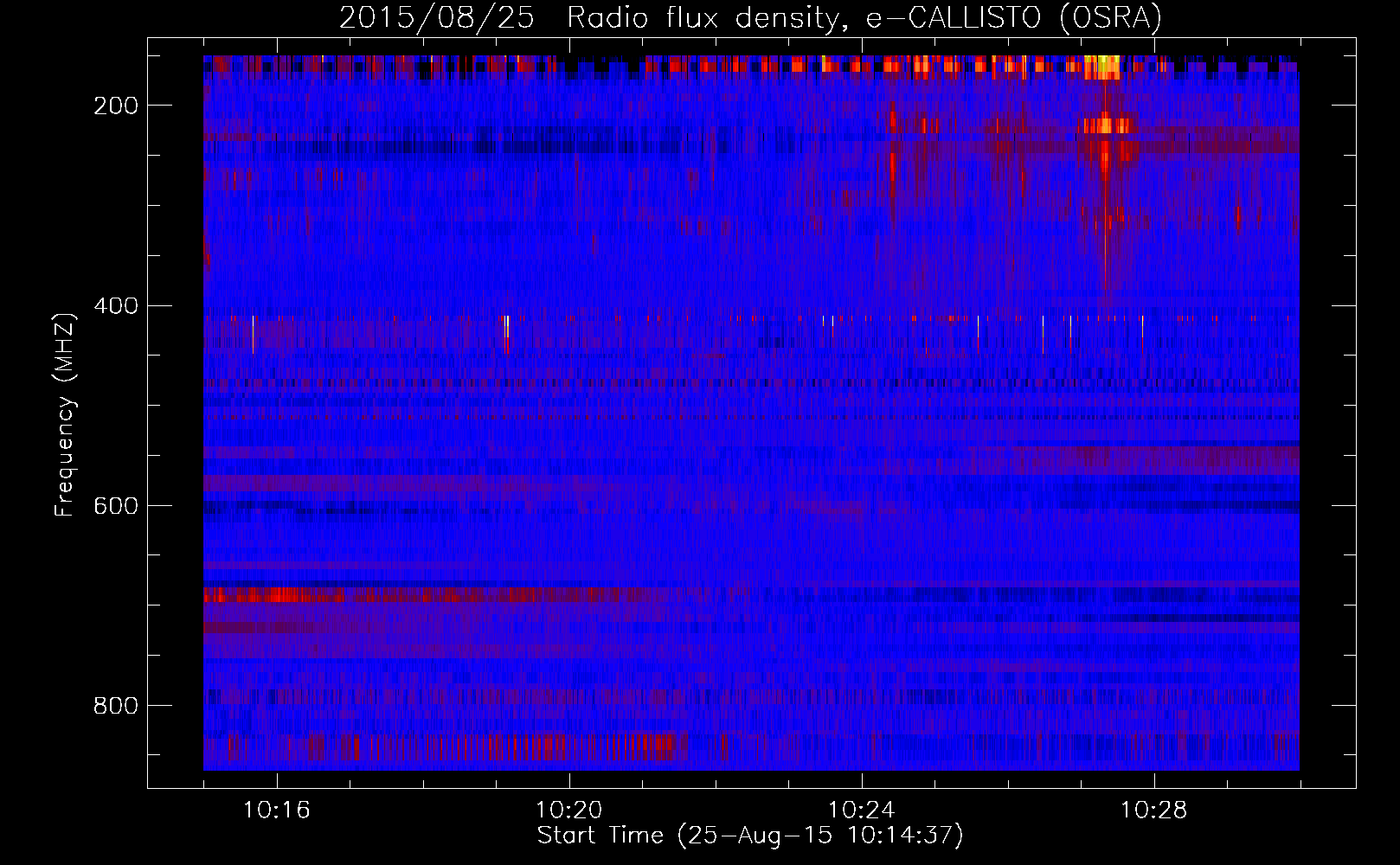Select the '800' frequency axis label
This screenshot has width=1400, height=865.
point(116,706)
